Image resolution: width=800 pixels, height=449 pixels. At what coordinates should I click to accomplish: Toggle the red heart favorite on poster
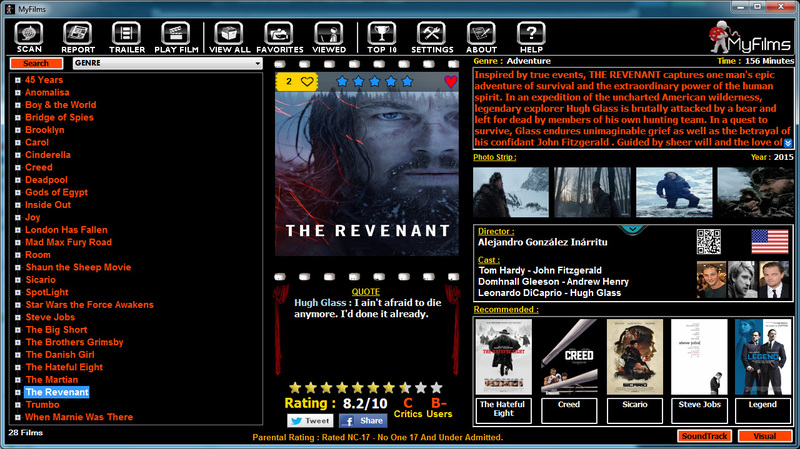pyautogui.click(x=451, y=82)
